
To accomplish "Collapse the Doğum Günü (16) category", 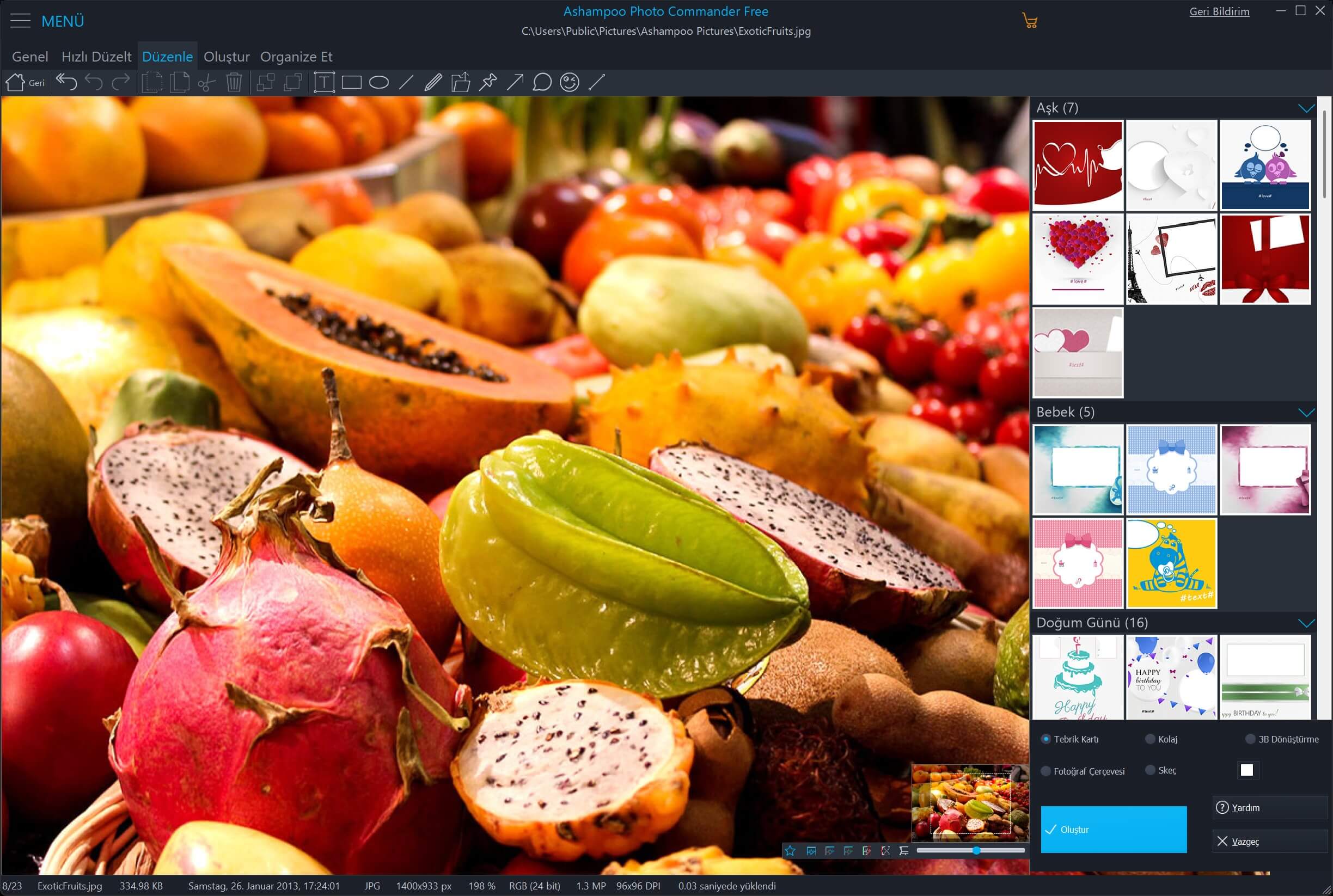I will pos(1306,623).
